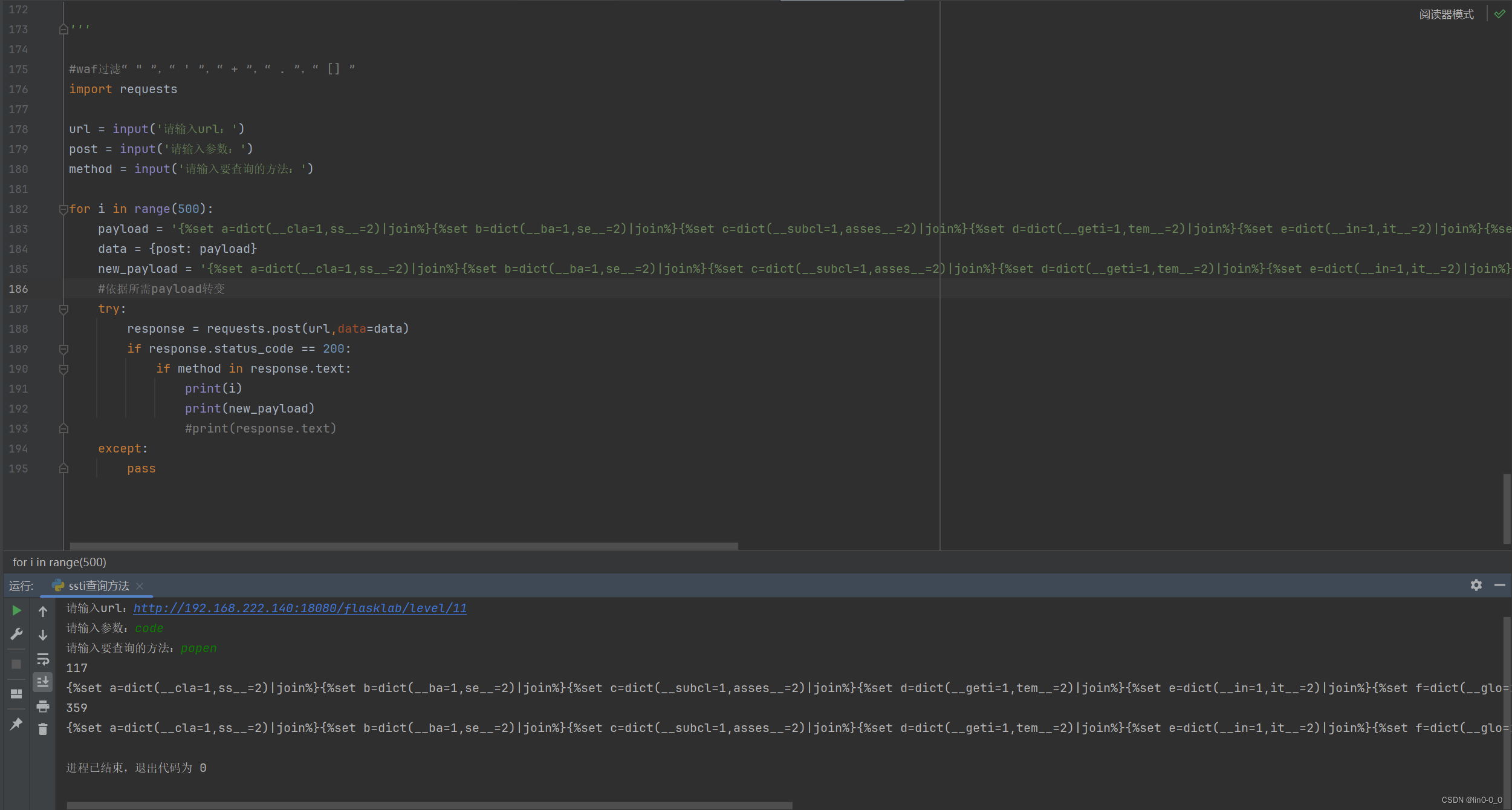Collapse the if status_code block fold
The height and width of the screenshot is (810, 1512).
pos(63,349)
